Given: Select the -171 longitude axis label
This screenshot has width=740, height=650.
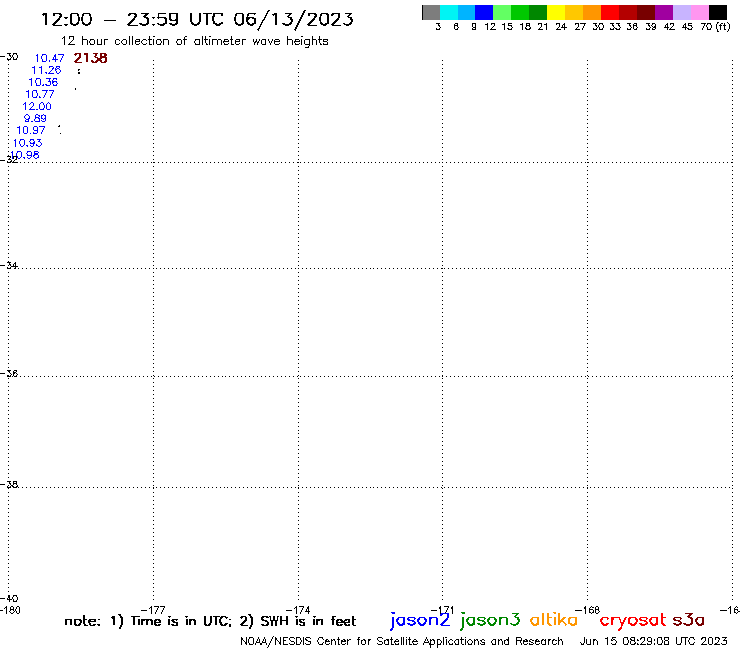Looking at the screenshot, I should point(443,610).
